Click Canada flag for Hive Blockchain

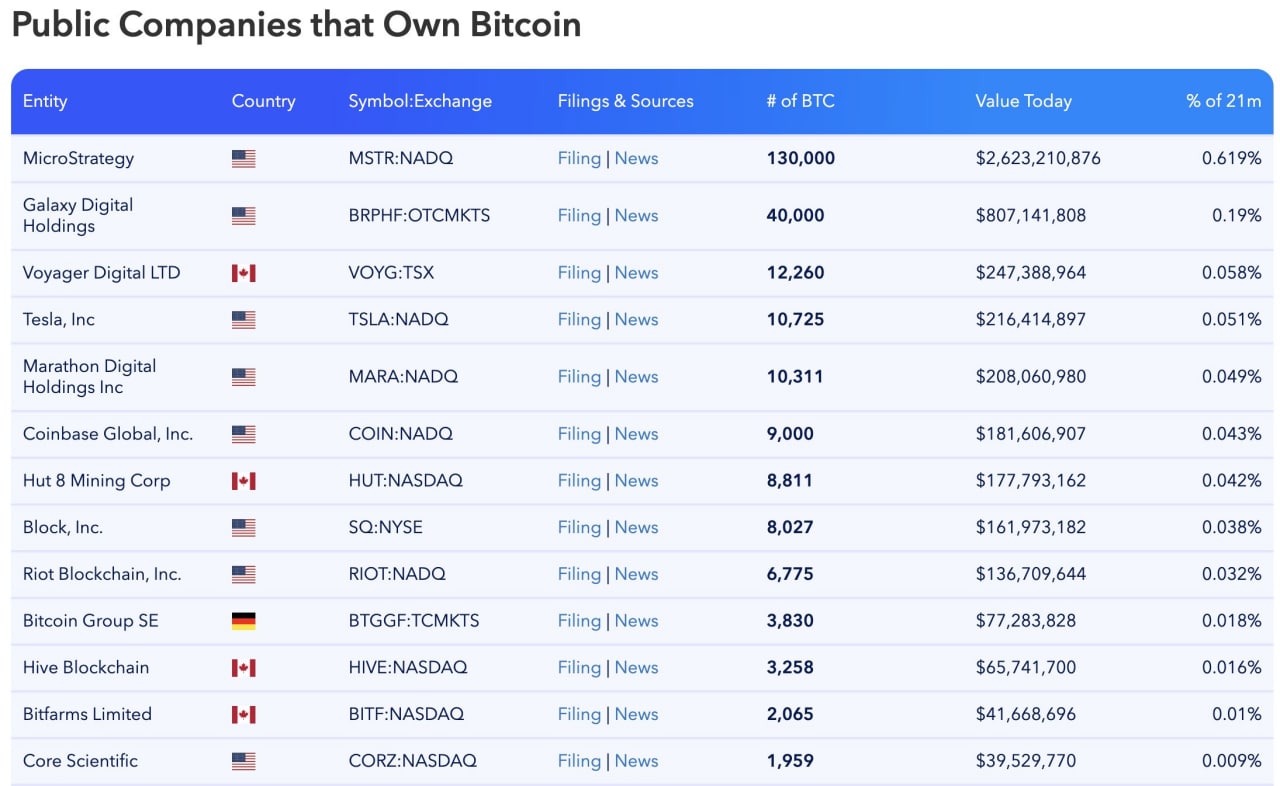click(x=243, y=668)
